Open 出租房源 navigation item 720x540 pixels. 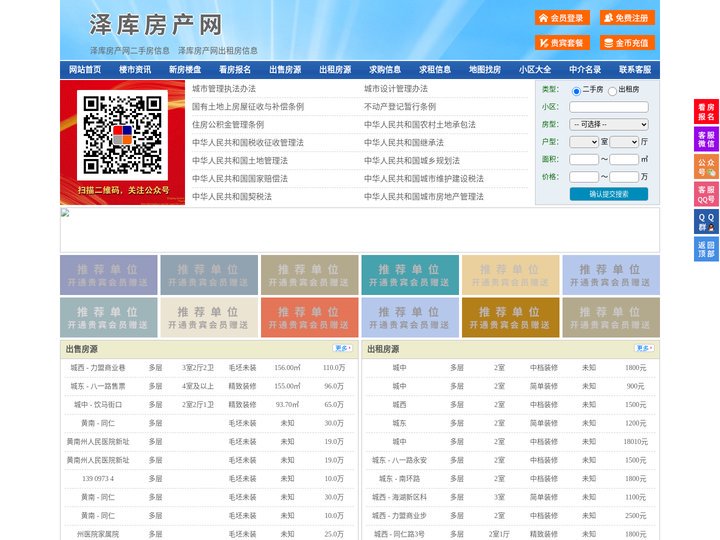[x=335, y=70]
